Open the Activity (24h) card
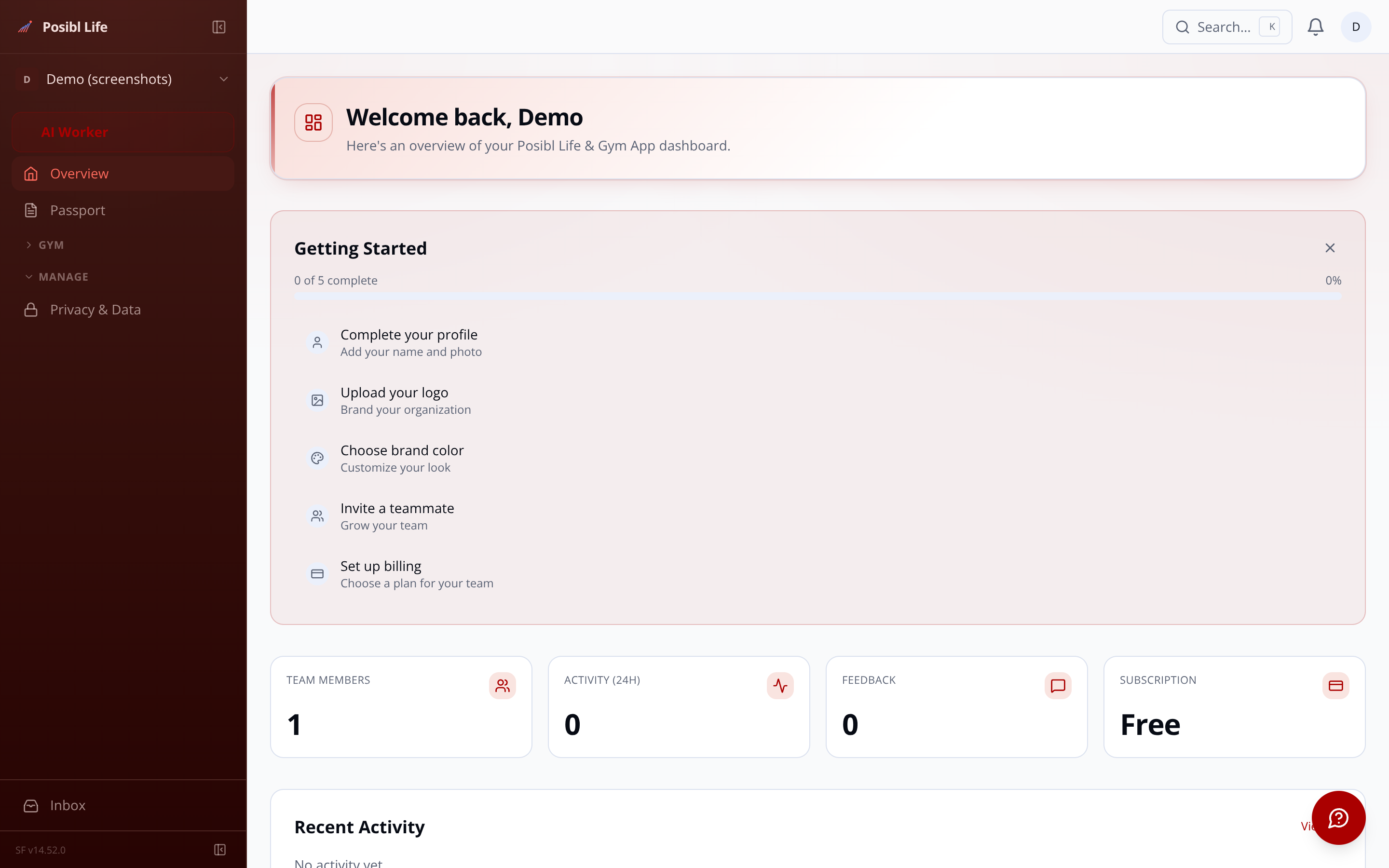 pyautogui.click(x=679, y=706)
